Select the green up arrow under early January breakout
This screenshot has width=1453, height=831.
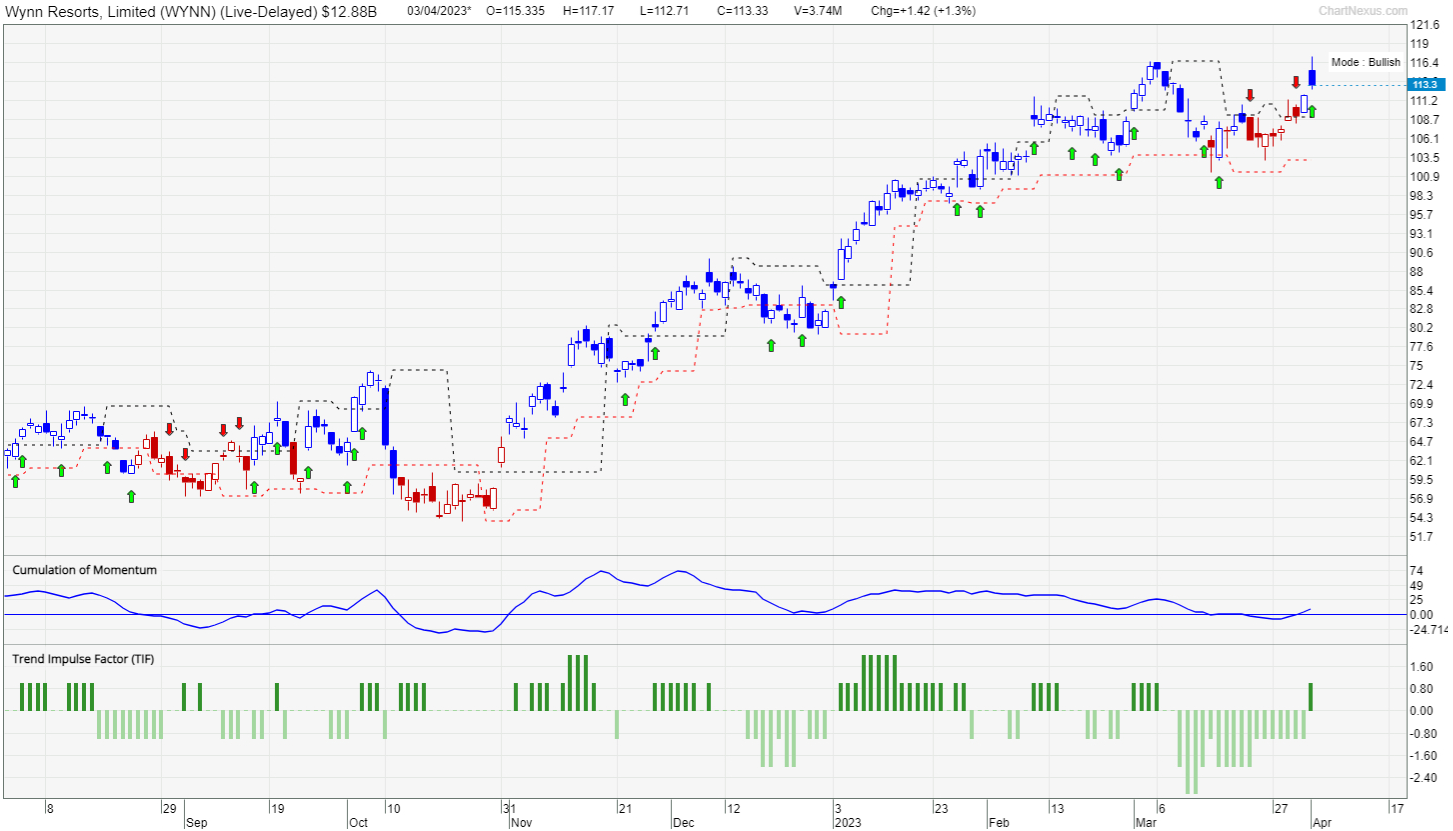point(841,301)
